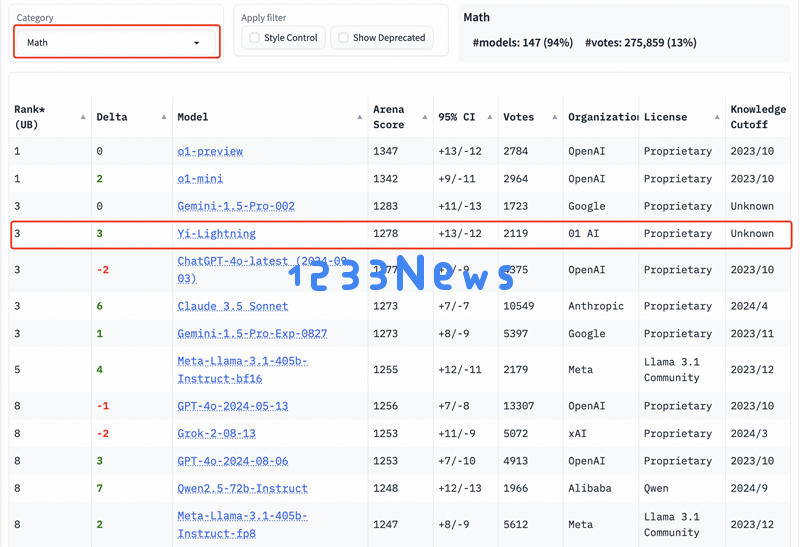
Task: Open the o1-mini model link
Action: pos(200,179)
